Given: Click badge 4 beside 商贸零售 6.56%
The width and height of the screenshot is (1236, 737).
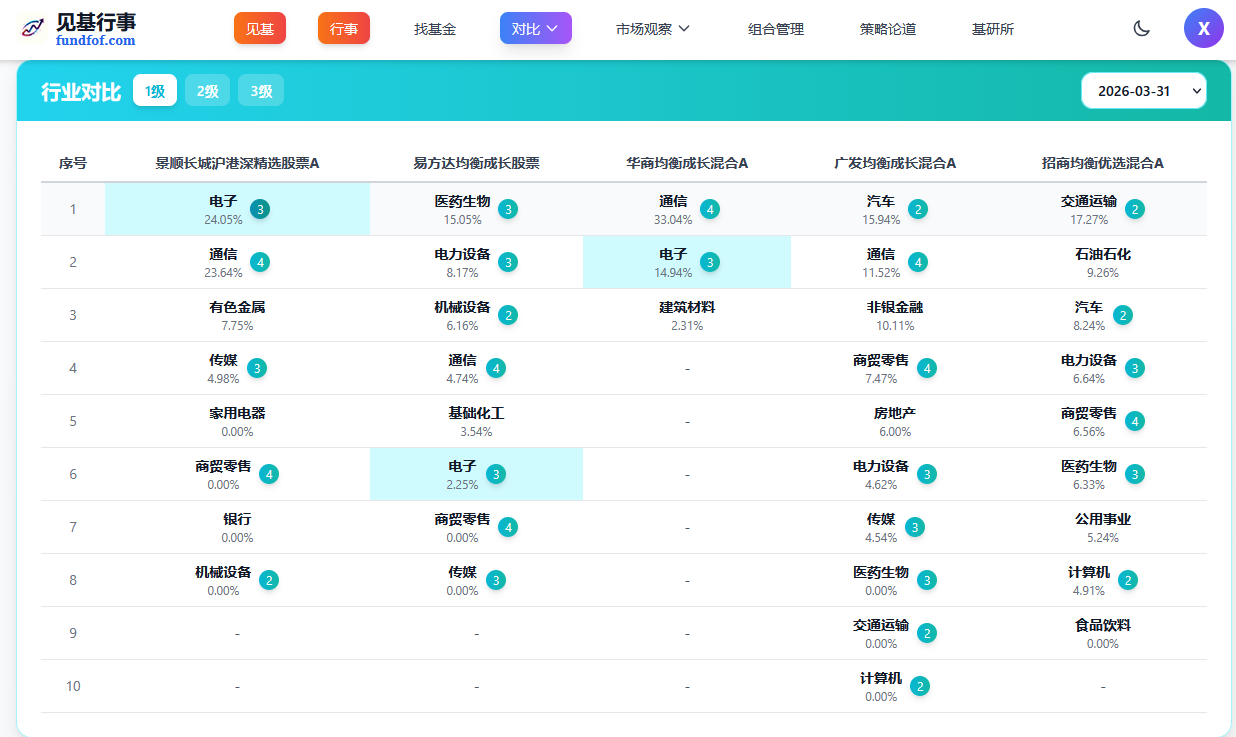Looking at the screenshot, I should tap(1134, 421).
